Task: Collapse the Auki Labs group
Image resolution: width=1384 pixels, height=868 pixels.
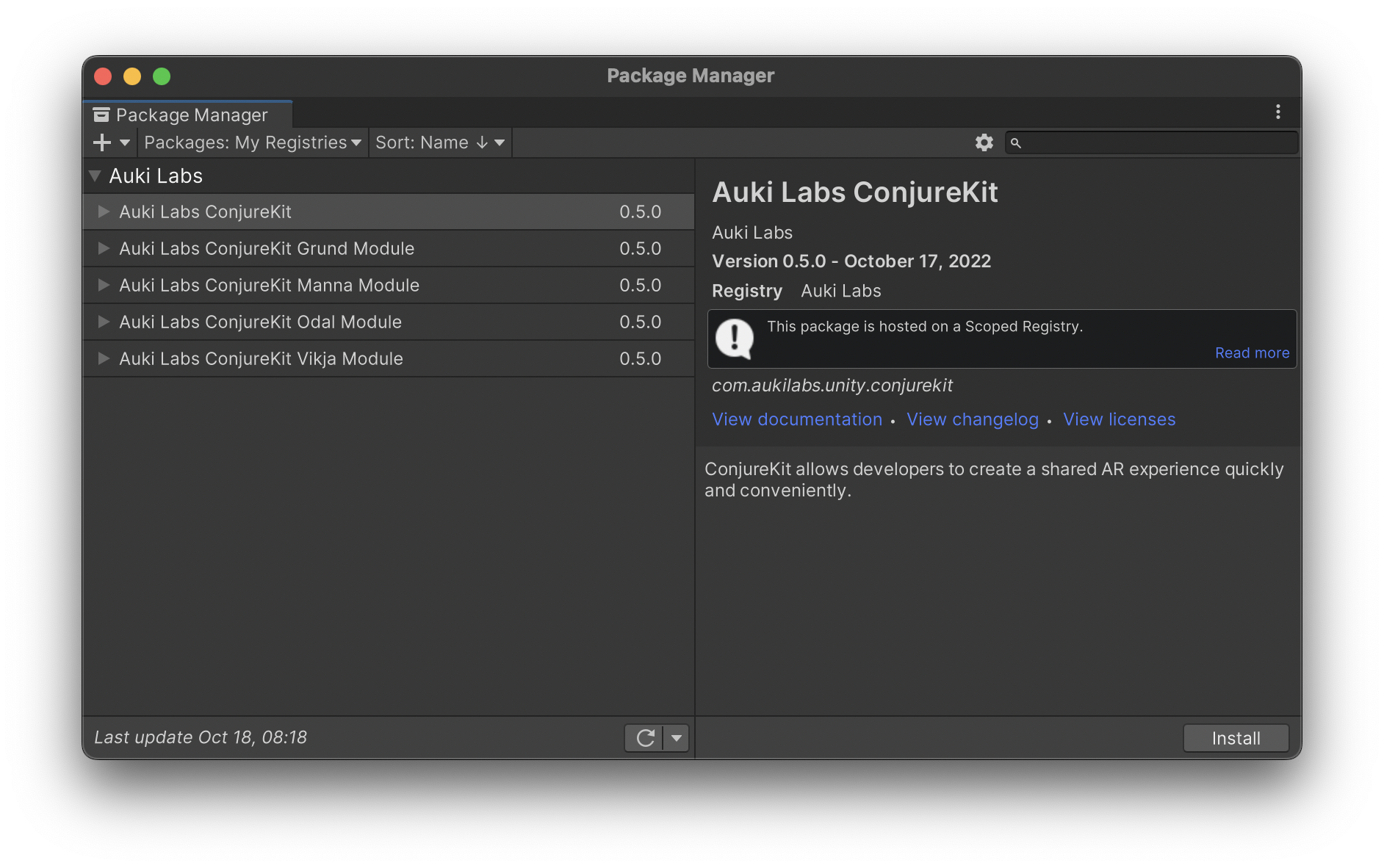Action: pos(95,176)
